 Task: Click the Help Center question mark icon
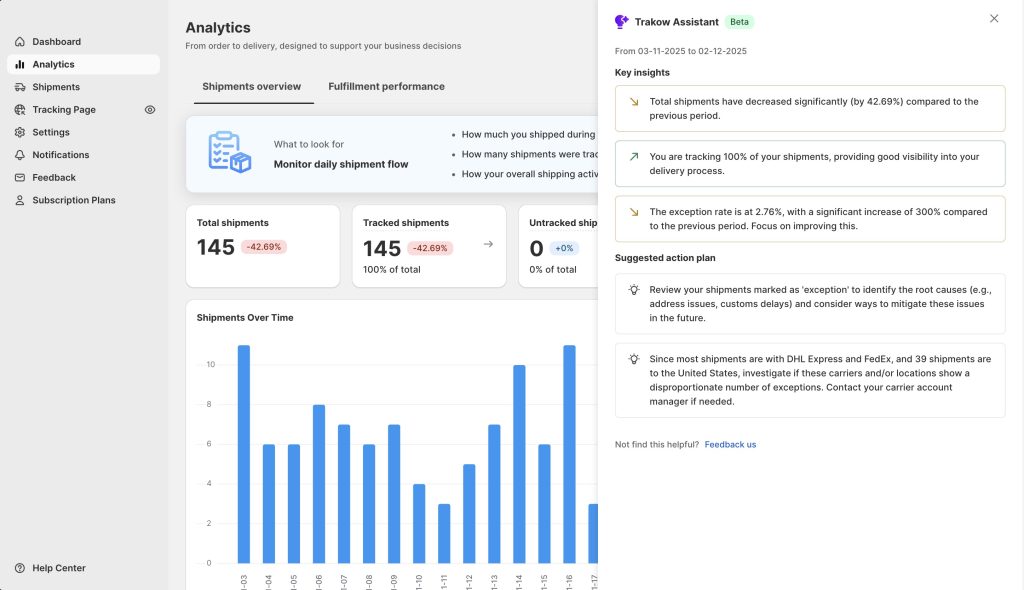coord(20,568)
